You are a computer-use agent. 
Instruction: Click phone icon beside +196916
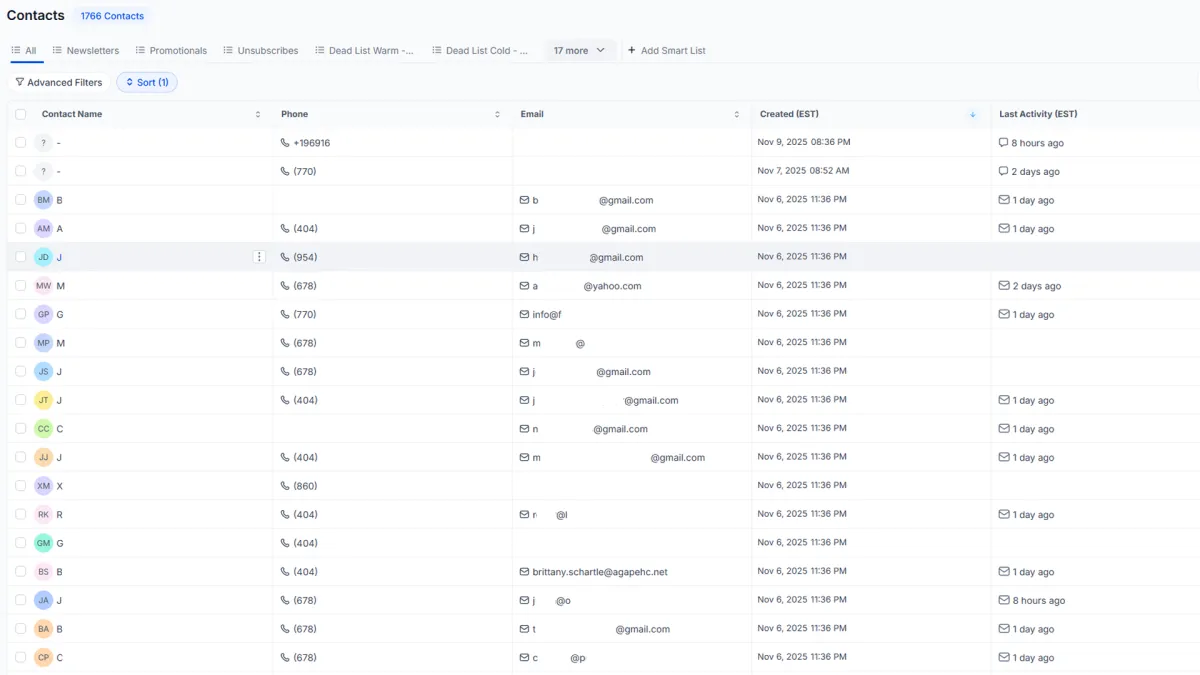pos(285,143)
